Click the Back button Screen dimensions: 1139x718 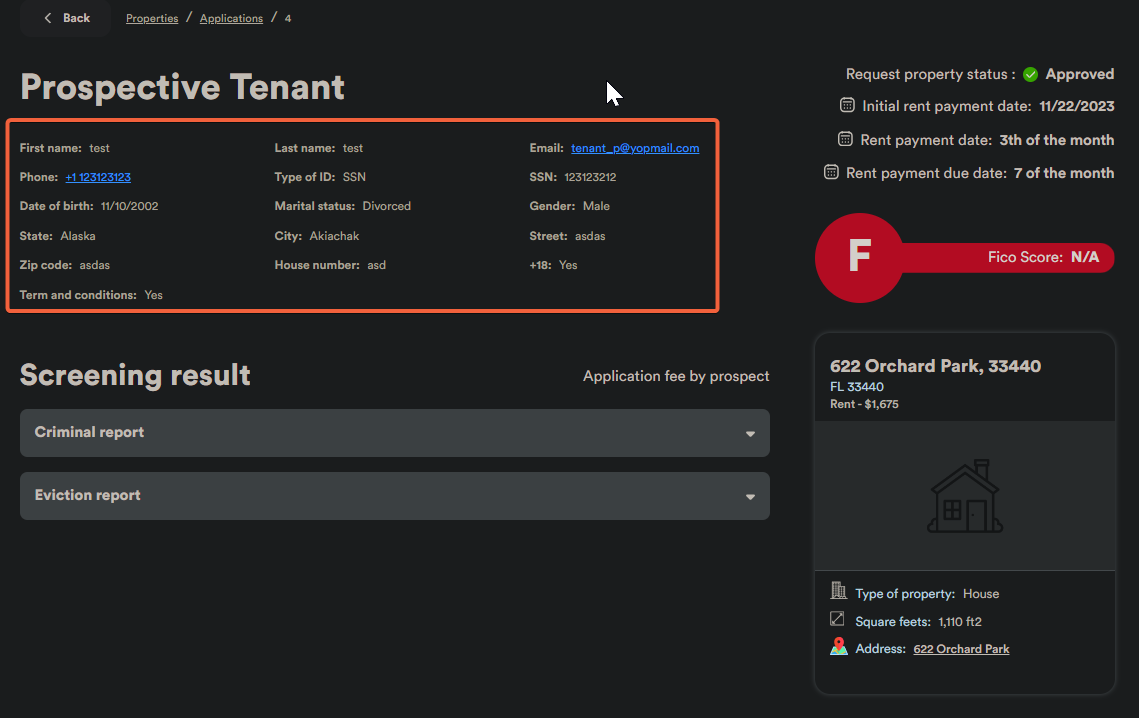tap(66, 18)
